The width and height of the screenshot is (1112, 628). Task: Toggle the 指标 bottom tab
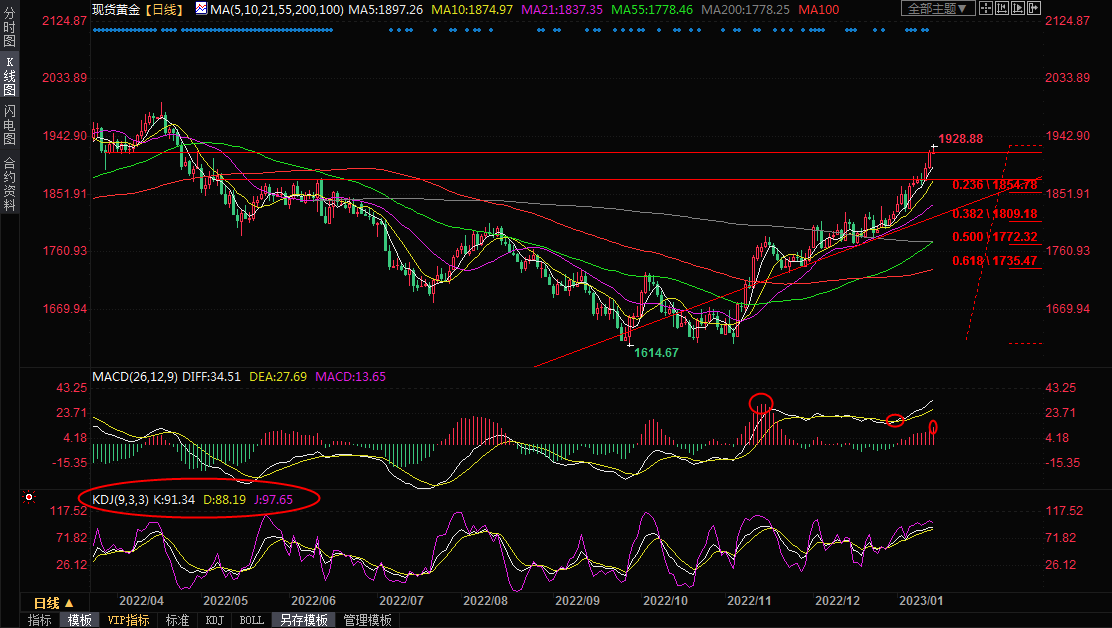40,620
